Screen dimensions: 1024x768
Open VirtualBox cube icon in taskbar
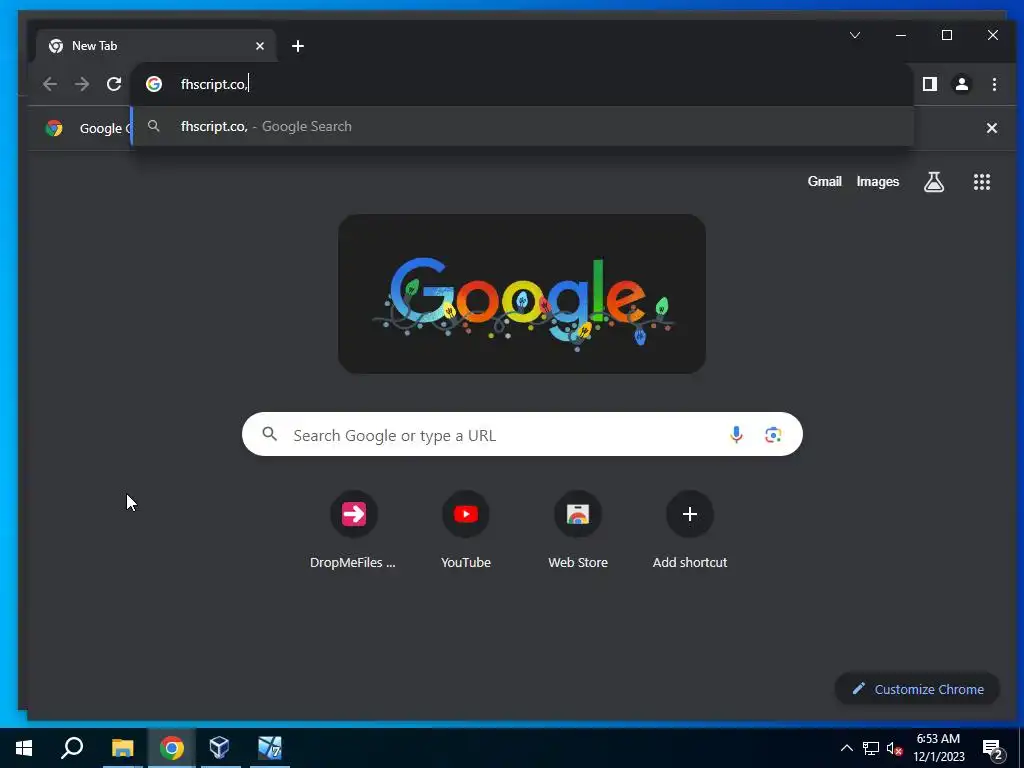point(220,748)
